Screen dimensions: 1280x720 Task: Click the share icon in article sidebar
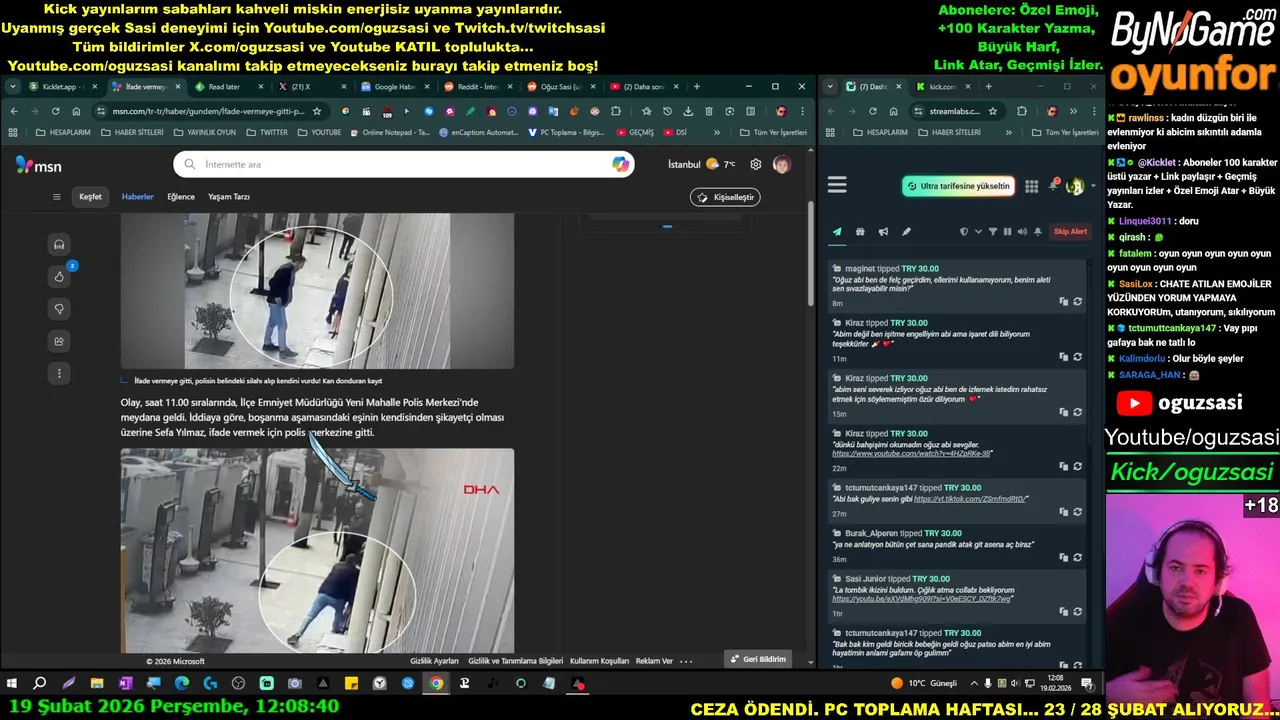pos(59,341)
